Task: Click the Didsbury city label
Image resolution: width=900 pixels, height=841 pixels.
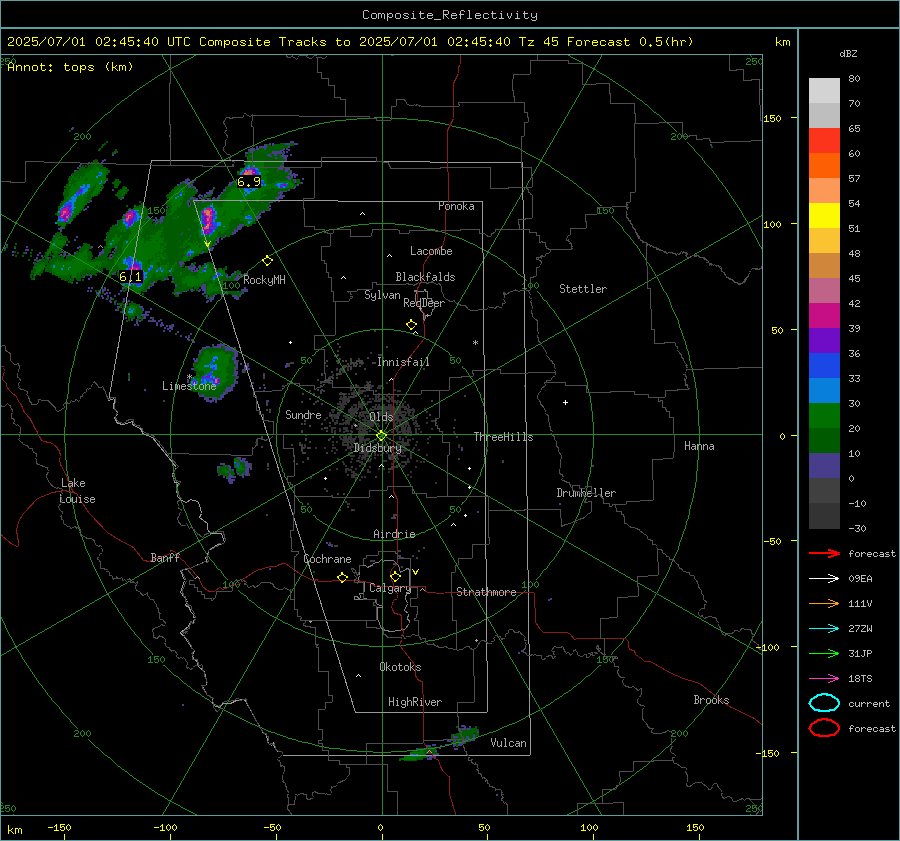Action: point(377,448)
